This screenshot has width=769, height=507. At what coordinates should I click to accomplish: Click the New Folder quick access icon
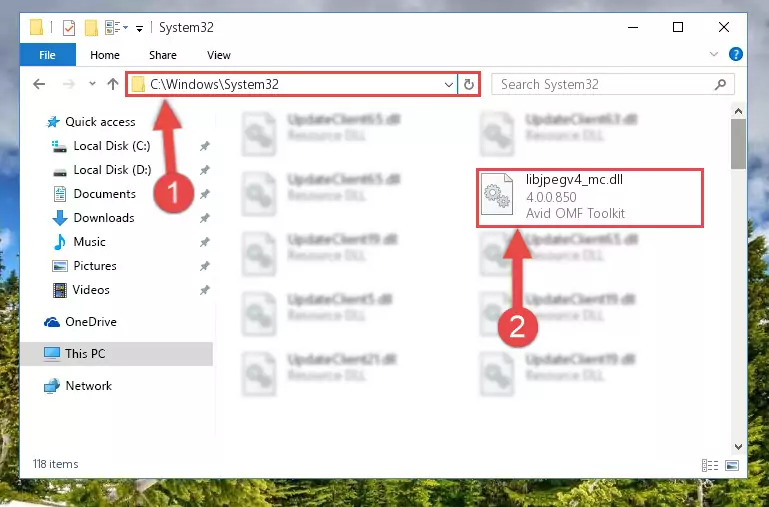91,28
